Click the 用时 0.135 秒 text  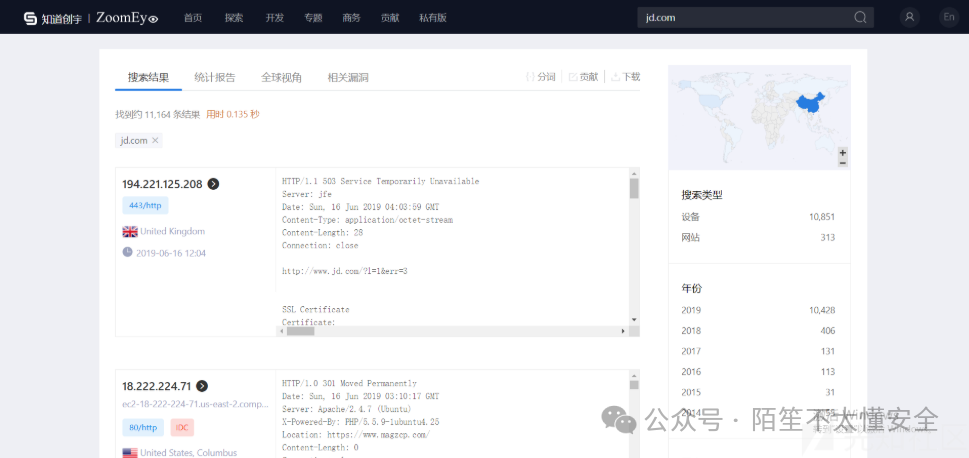pyautogui.click(x=233, y=114)
